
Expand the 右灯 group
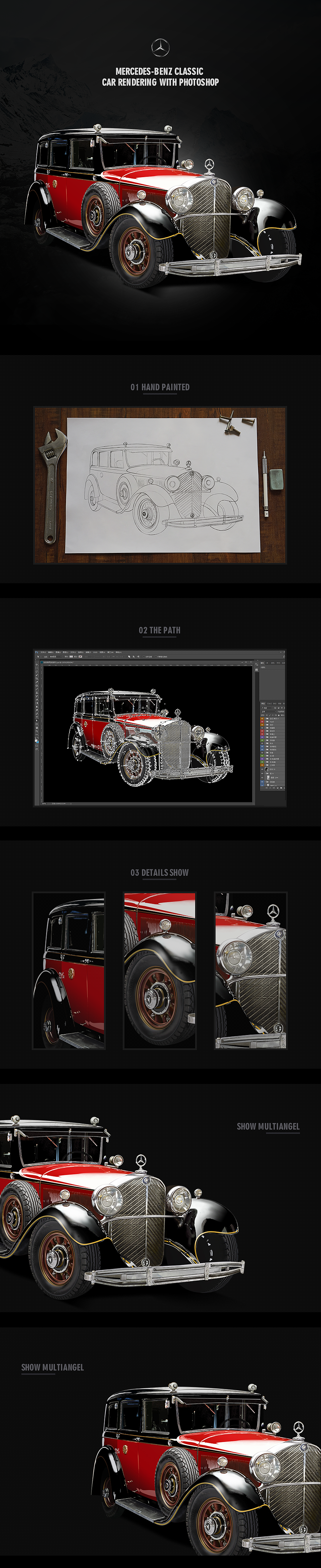click(266, 725)
